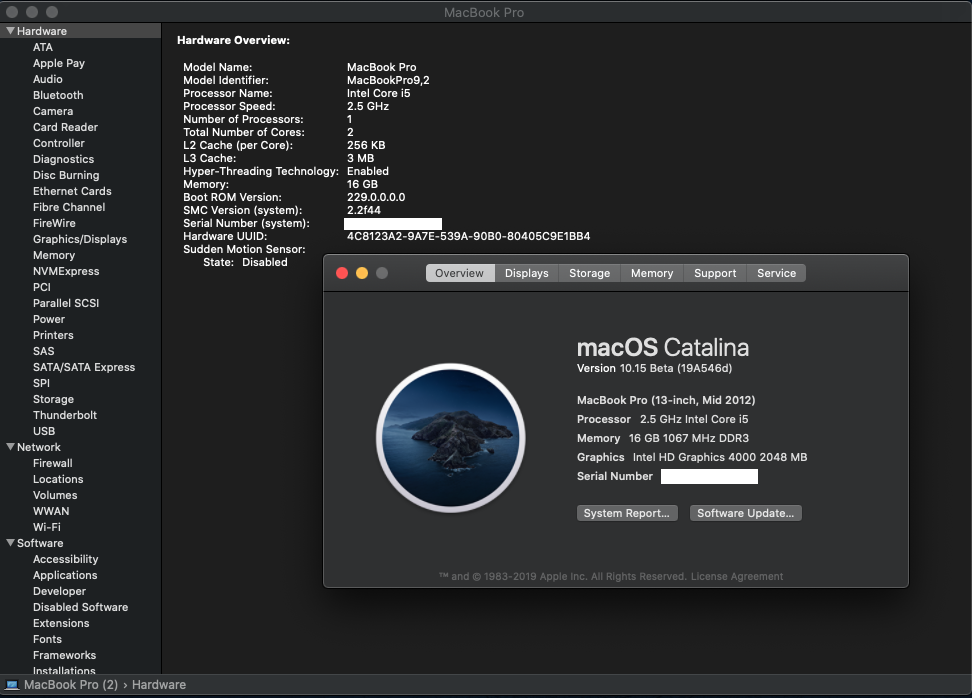
Task: Go to the Support tab
Action: (715, 273)
